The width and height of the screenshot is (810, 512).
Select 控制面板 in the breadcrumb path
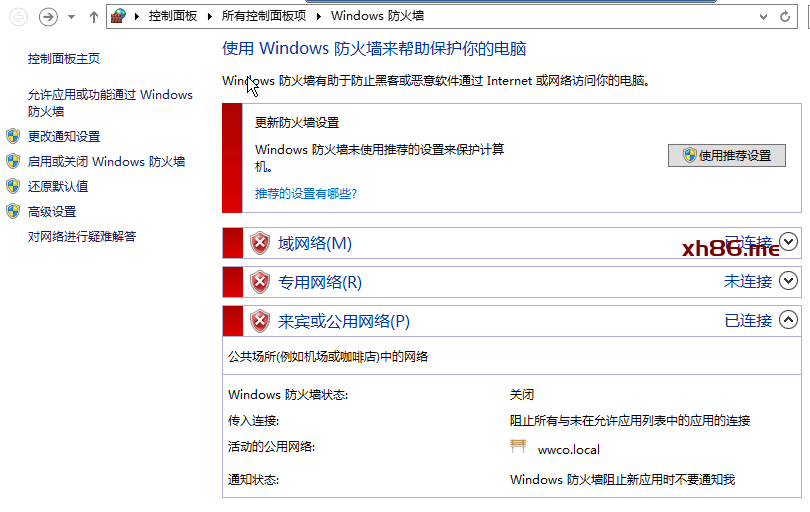tap(173, 16)
